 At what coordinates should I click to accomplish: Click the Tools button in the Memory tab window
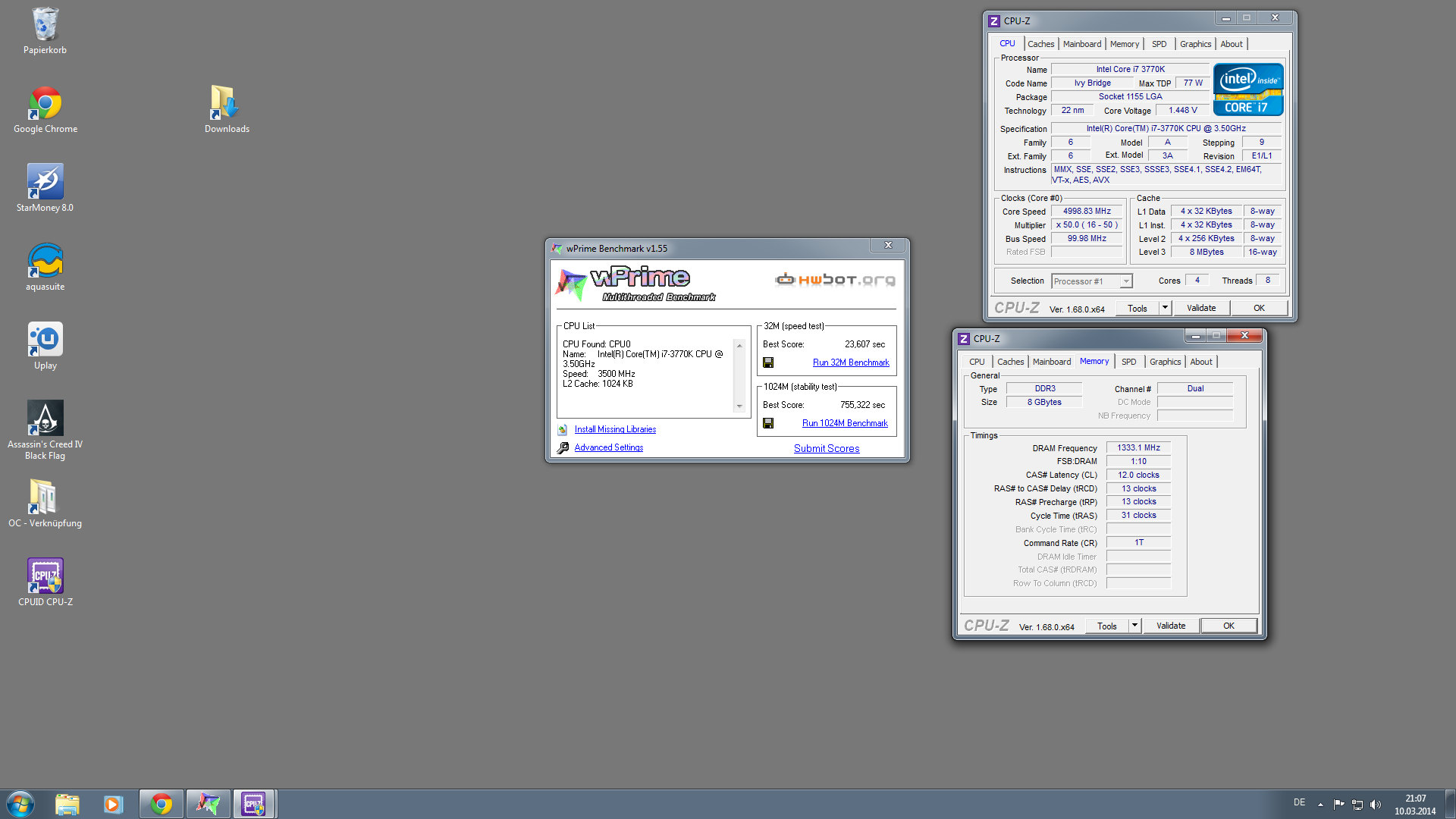[x=1106, y=626]
